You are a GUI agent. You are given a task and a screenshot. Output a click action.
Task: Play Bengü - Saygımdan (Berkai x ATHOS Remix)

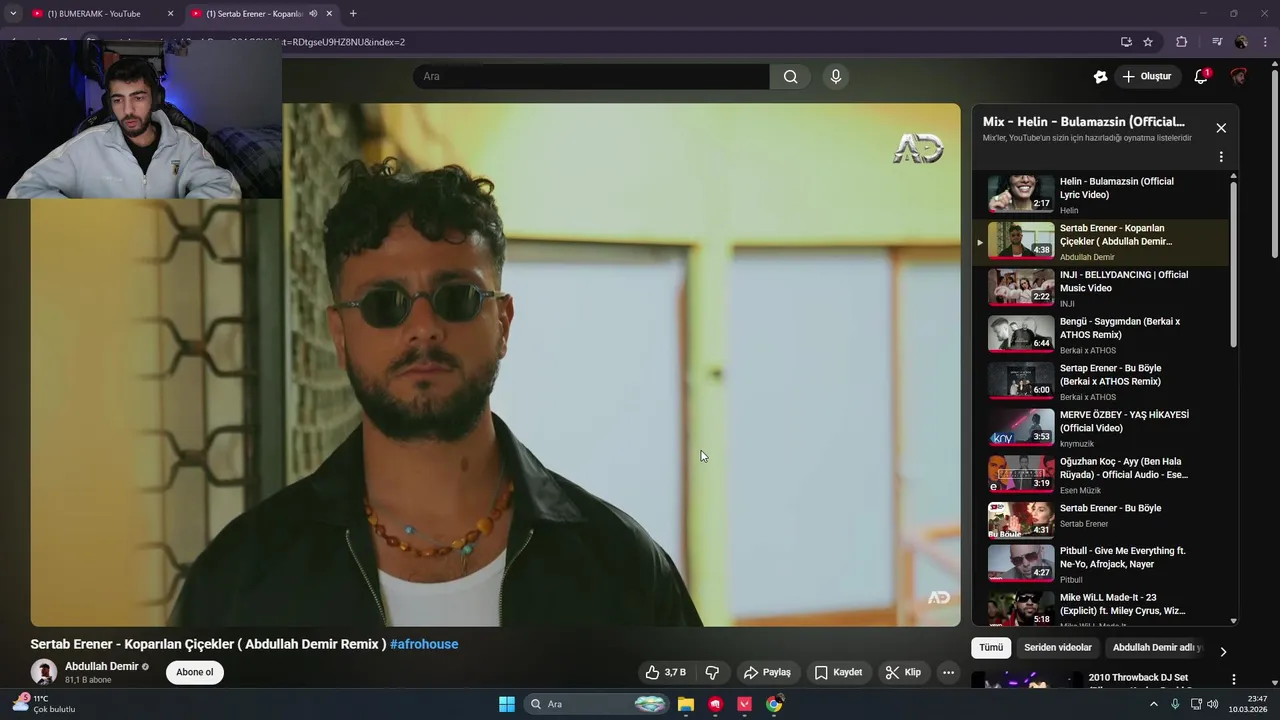click(x=1100, y=335)
